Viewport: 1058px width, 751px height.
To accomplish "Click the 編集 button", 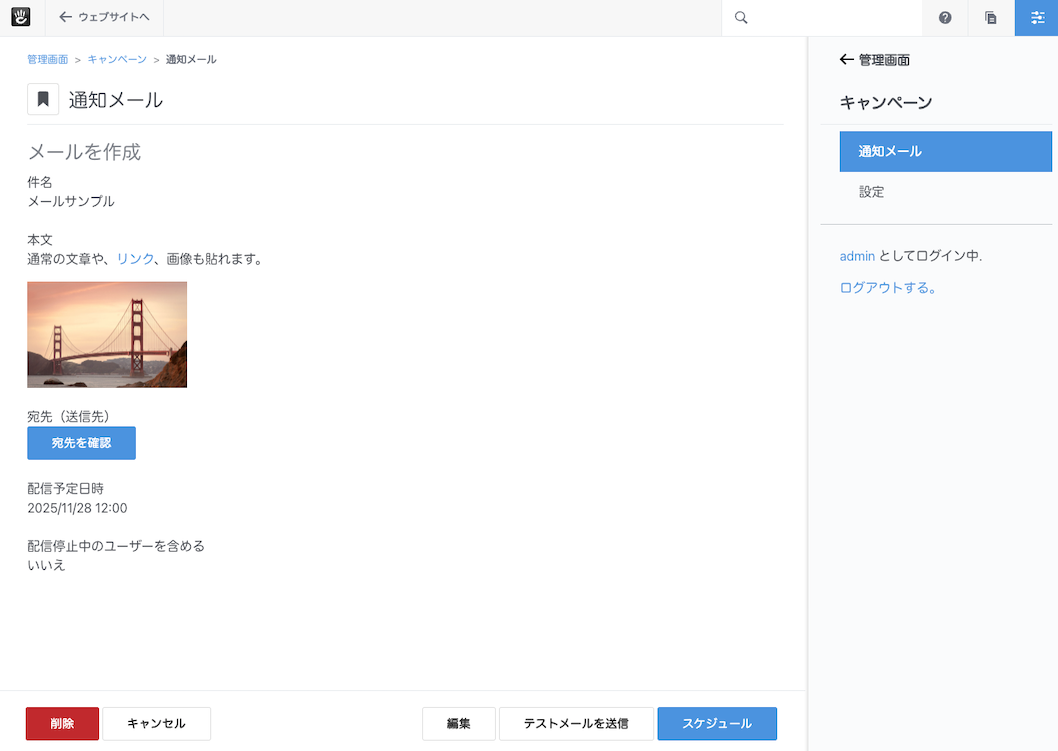I will 458,724.
